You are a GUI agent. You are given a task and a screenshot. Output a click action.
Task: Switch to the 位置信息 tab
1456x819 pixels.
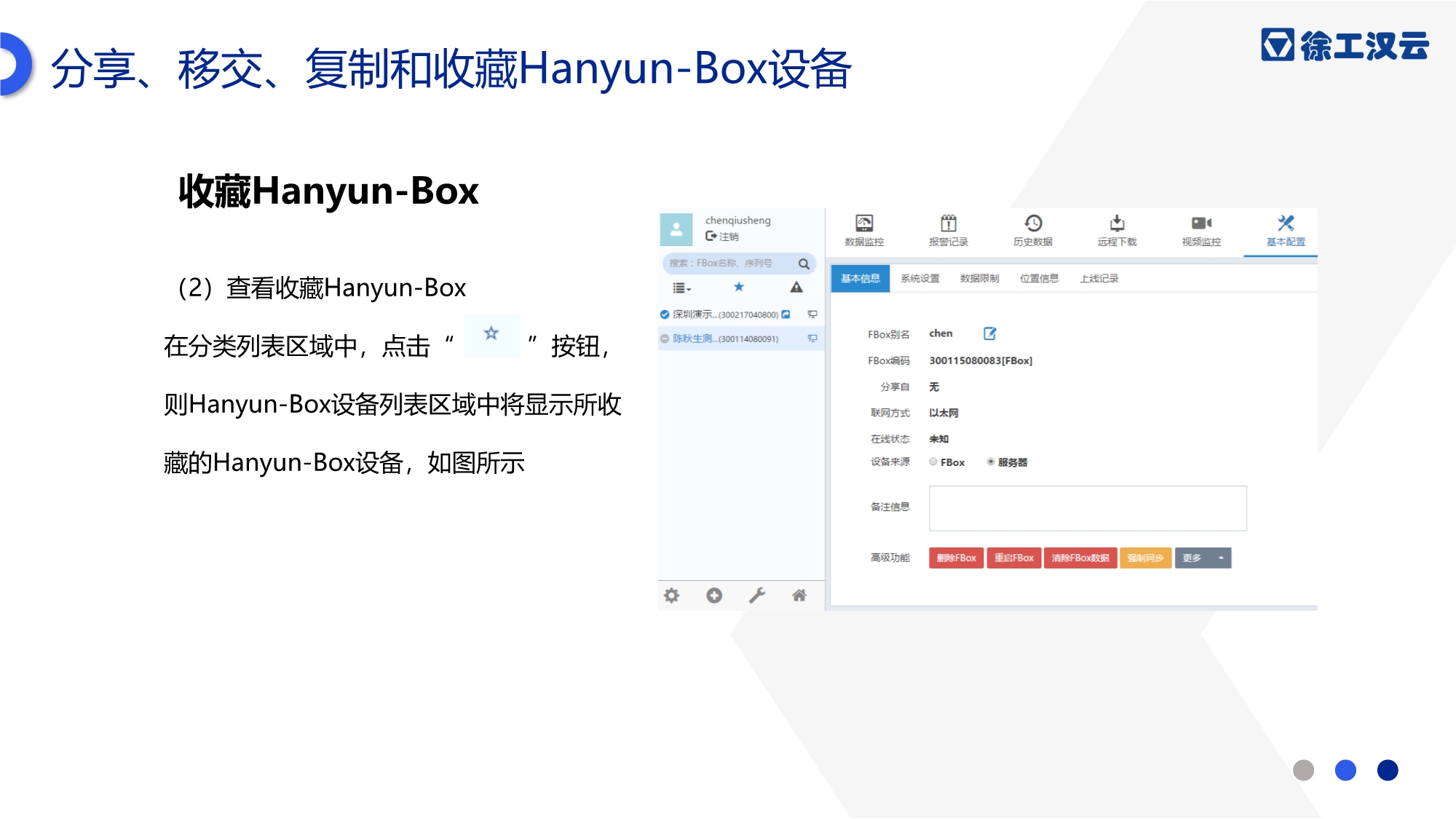click(x=1040, y=278)
